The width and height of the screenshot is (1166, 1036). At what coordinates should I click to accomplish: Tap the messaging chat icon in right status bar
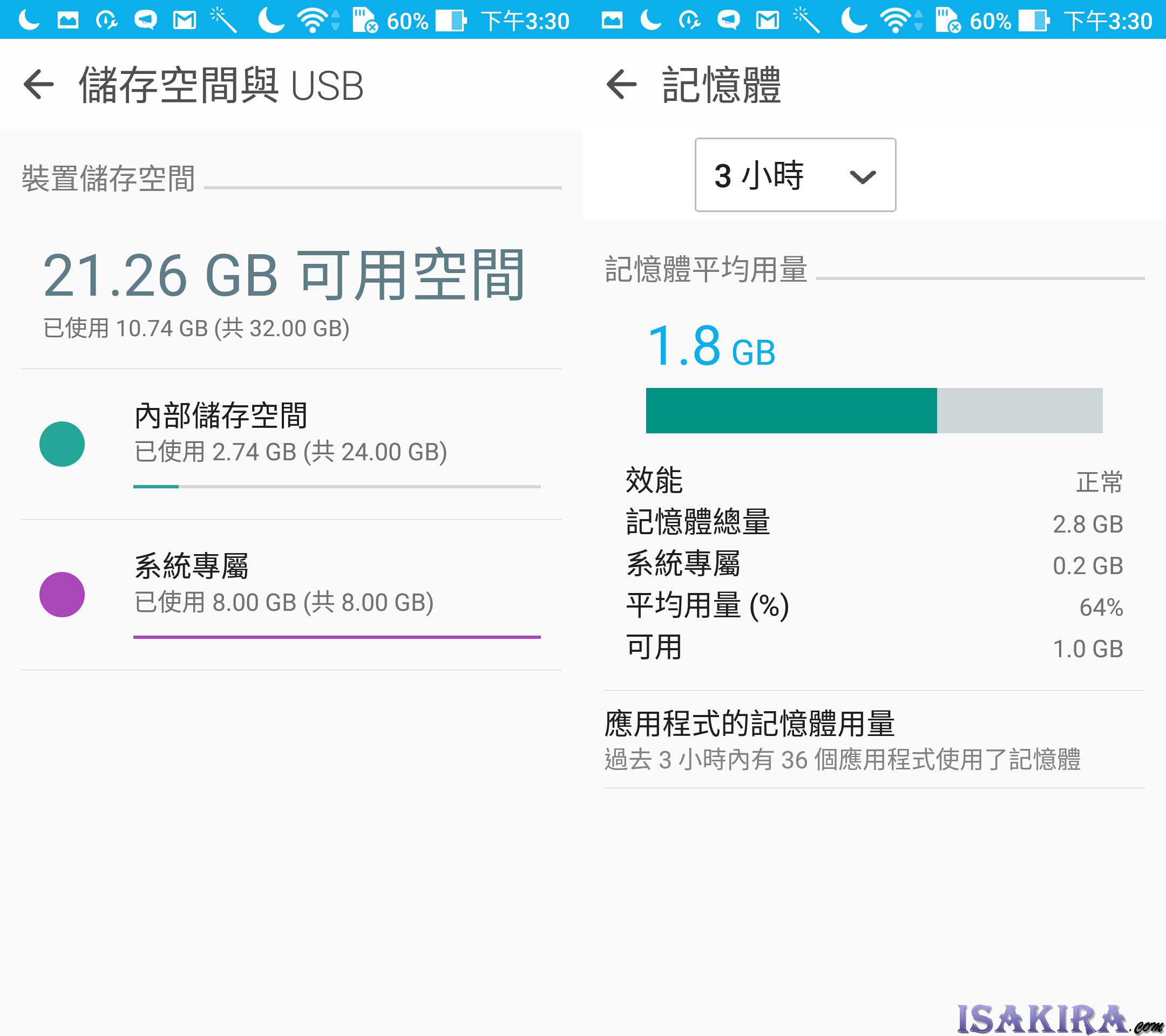pos(728,21)
